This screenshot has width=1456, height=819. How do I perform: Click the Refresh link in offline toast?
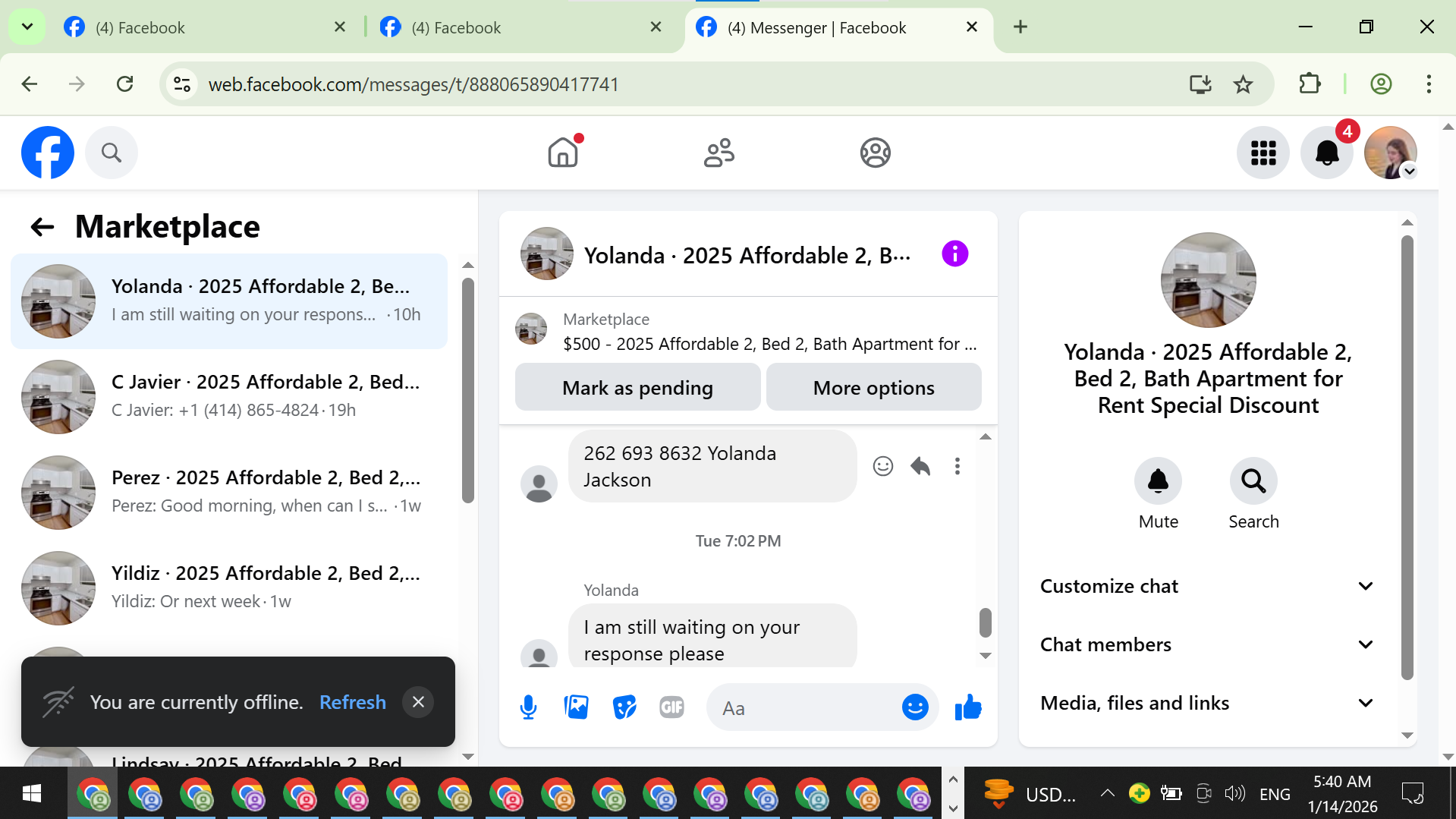pos(353,702)
